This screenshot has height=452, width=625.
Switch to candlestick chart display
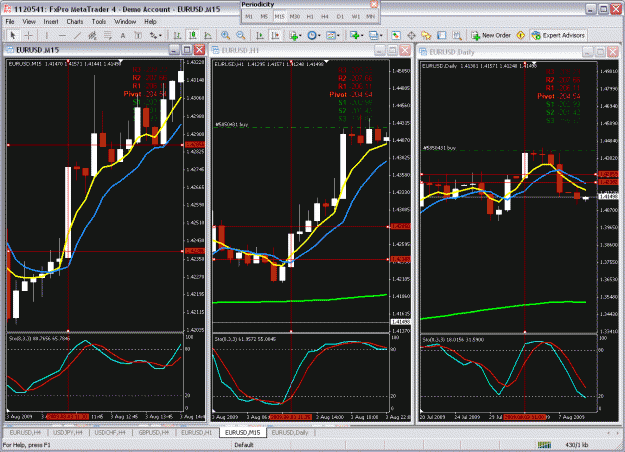click(193, 35)
